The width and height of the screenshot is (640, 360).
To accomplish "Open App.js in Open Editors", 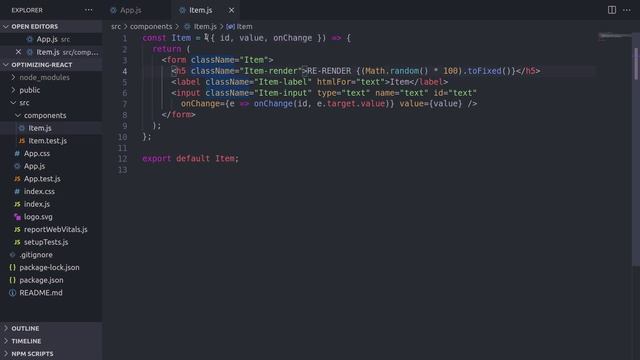I will coord(51,39).
